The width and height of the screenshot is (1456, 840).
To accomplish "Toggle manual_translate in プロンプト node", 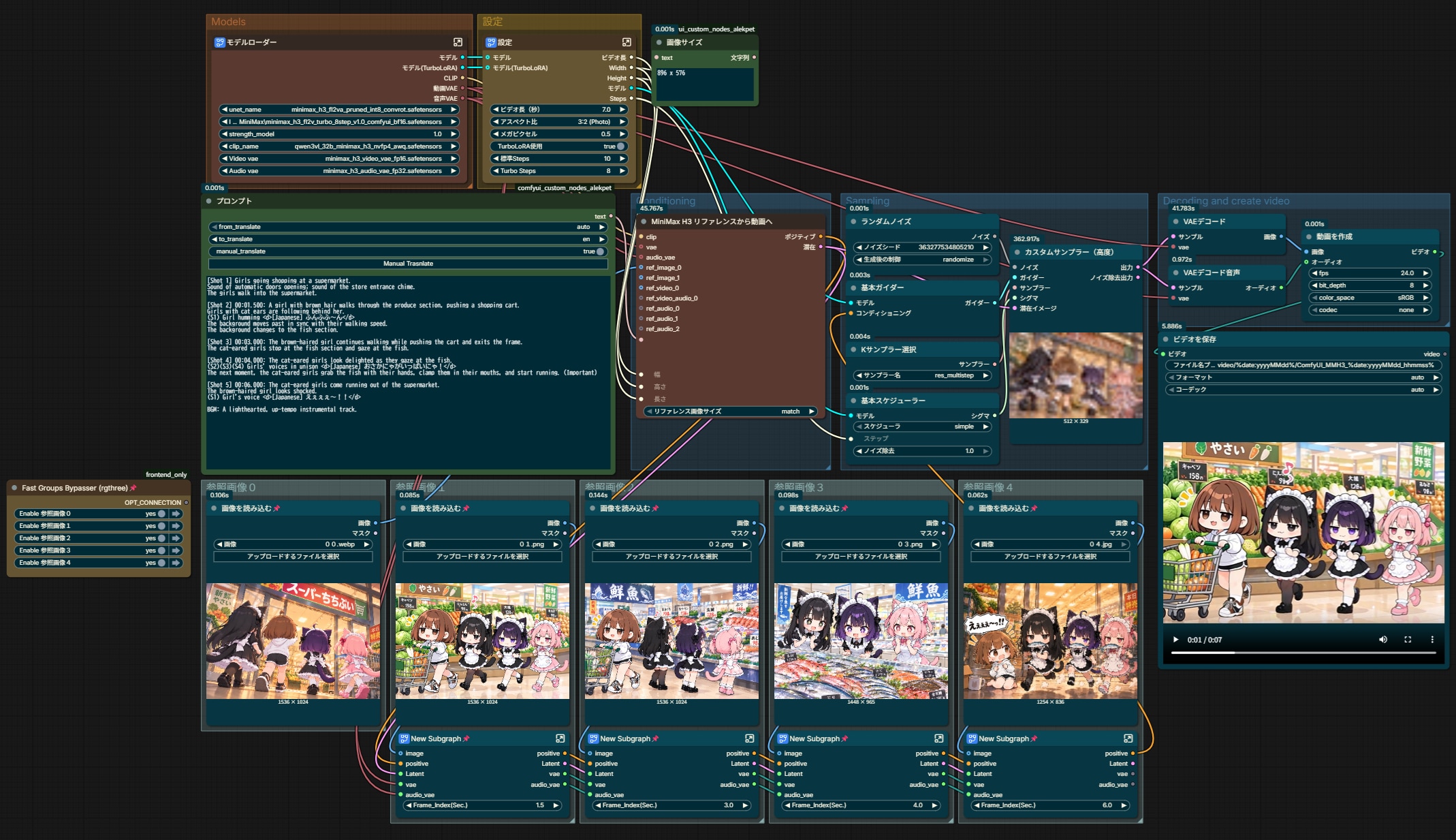I will click(x=600, y=251).
